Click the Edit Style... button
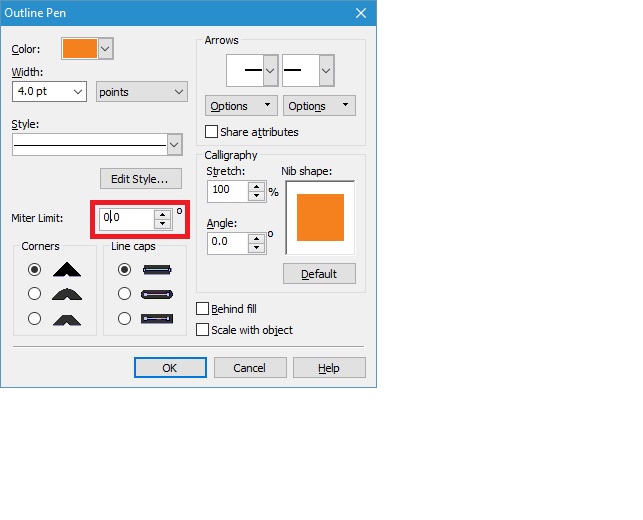The height and width of the screenshot is (520, 643). coord(141,179)
